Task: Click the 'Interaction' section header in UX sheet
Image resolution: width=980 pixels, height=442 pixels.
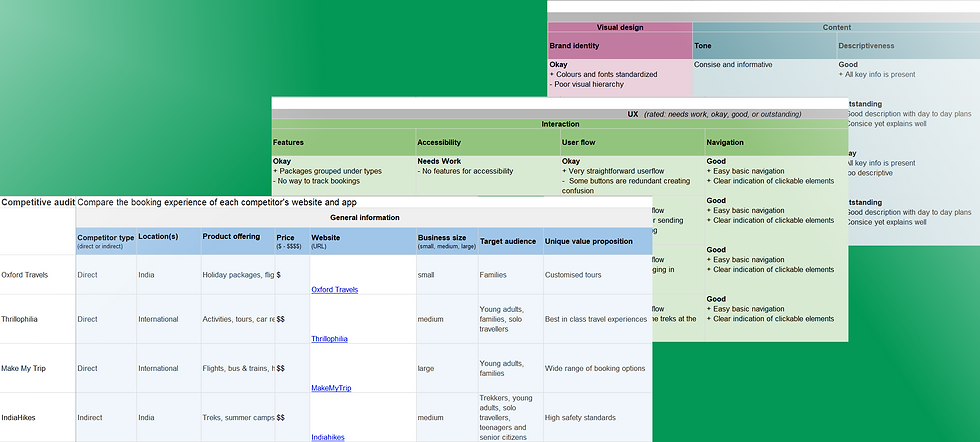Action: tap(560, 124)
